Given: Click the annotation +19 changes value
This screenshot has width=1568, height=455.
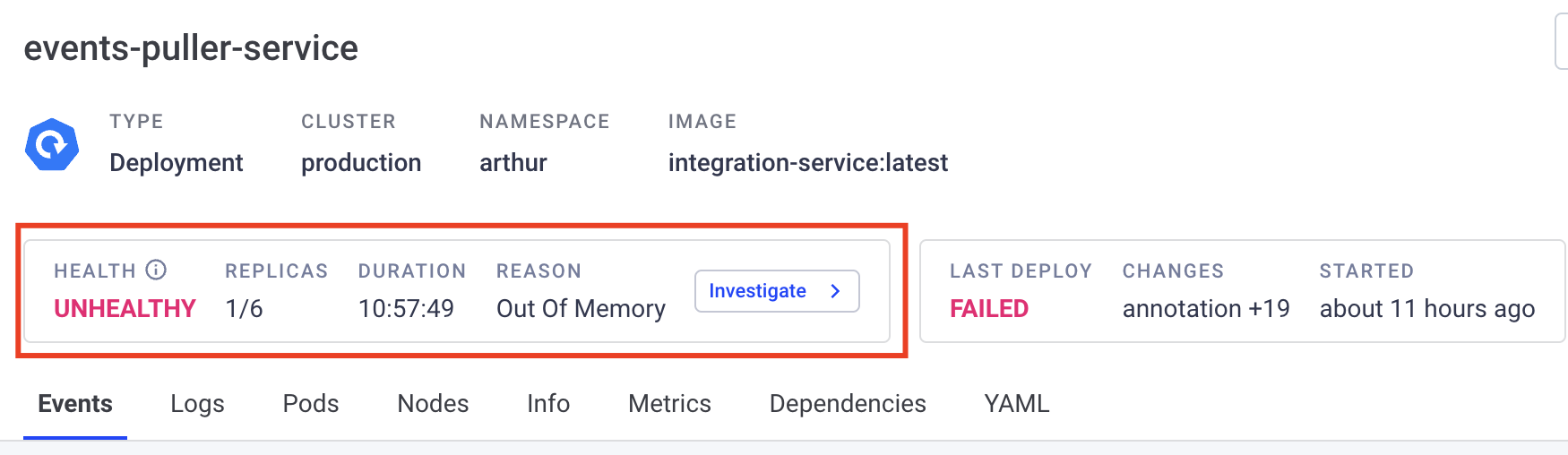Looking at the screenshot, I should 1206,309.
